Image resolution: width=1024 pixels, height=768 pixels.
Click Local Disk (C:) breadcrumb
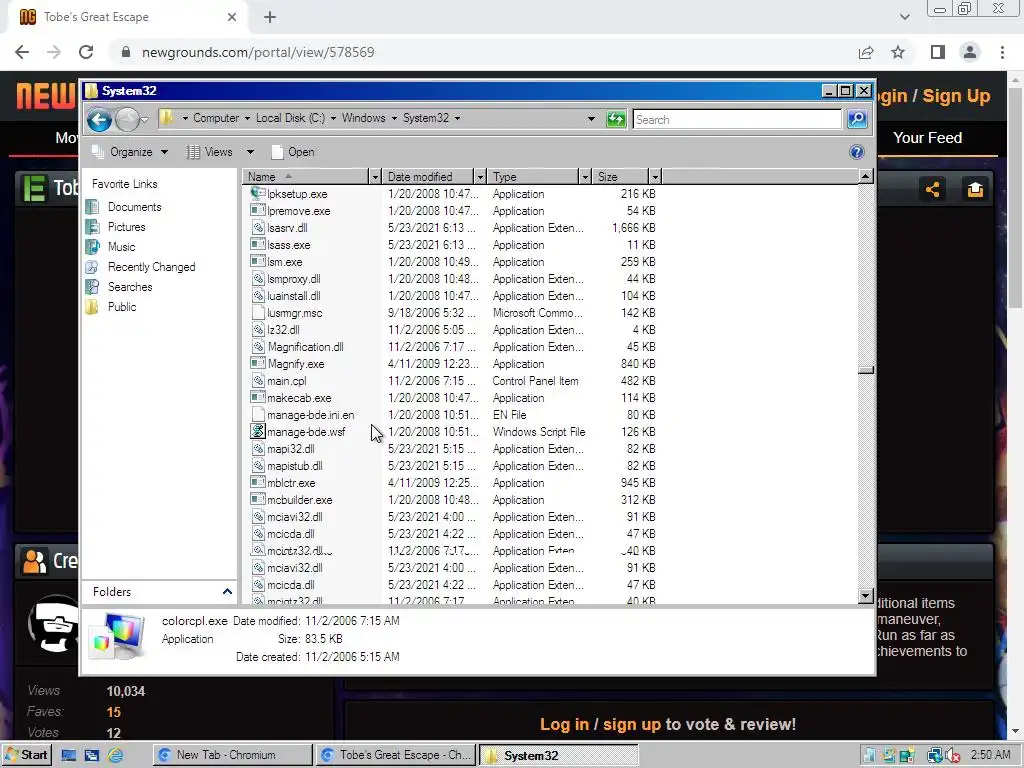click(x=290, y=118)
